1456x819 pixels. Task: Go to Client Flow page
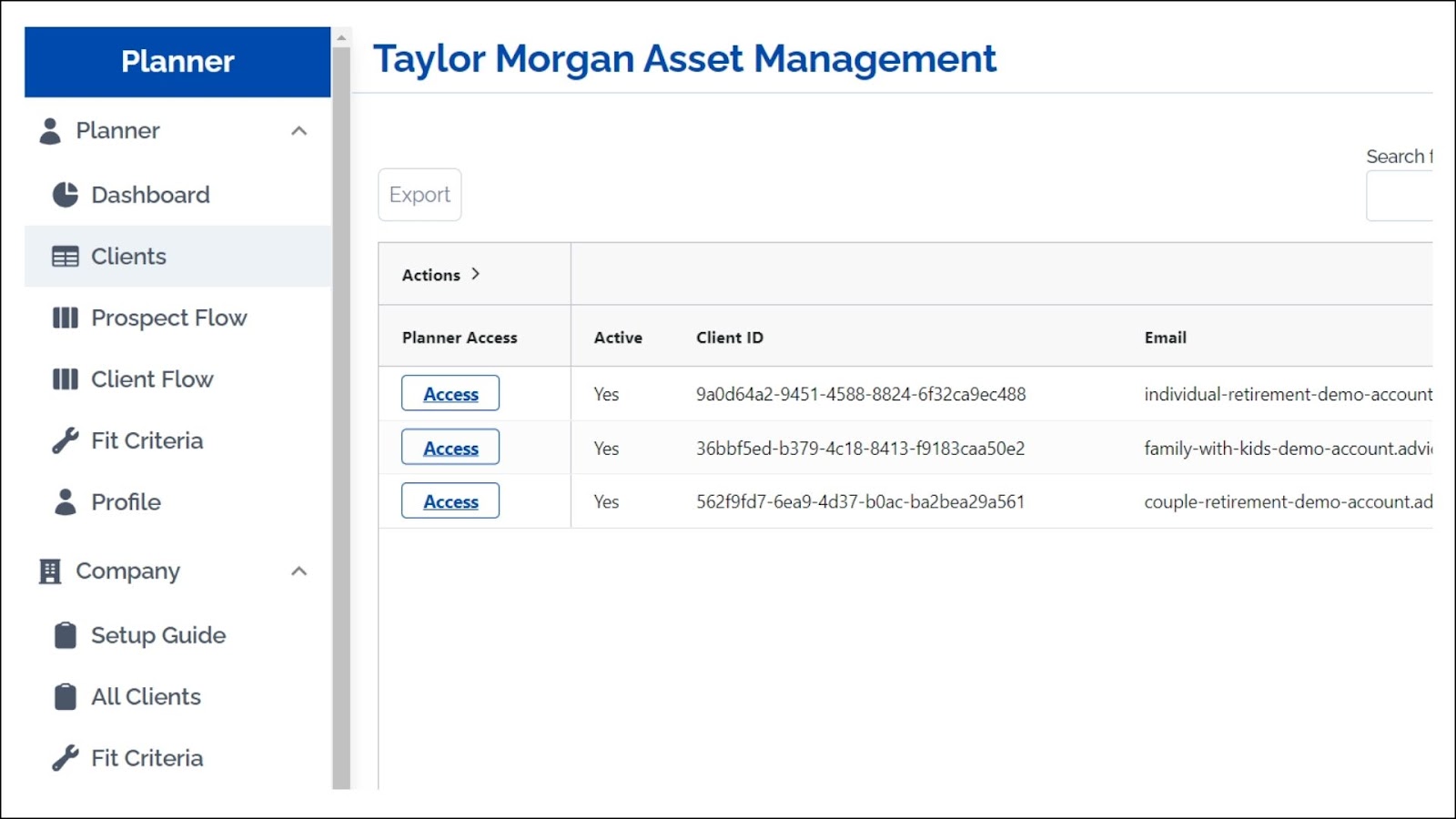coord(178,379)
